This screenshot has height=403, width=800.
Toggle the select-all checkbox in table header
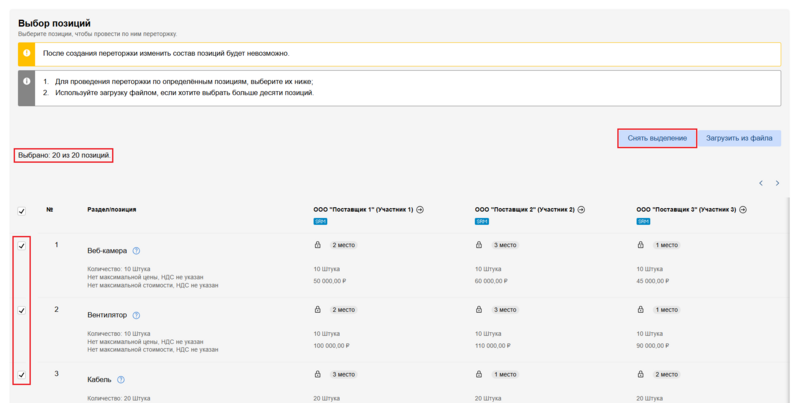21,211
